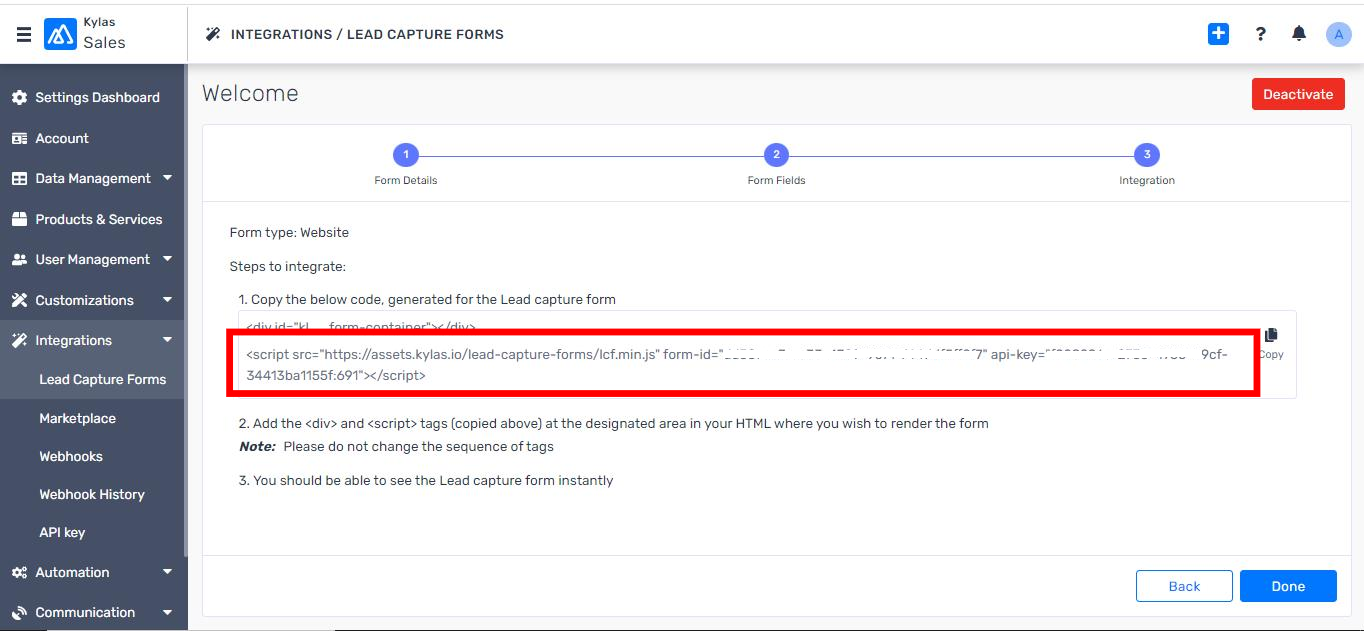Go to step 2 Form Fields
This screenshot has height=631, width=1364.
tap(776, 155)
